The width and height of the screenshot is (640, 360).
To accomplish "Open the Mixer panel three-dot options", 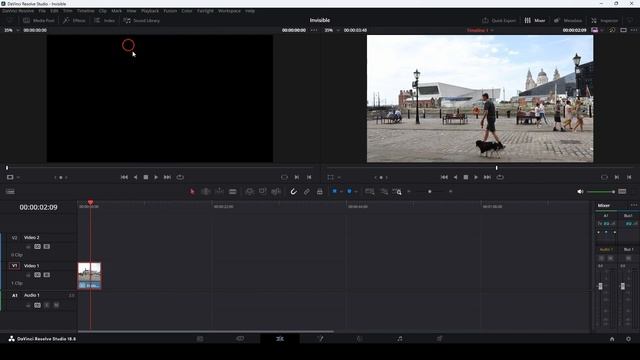I will [x=633, y=205].
